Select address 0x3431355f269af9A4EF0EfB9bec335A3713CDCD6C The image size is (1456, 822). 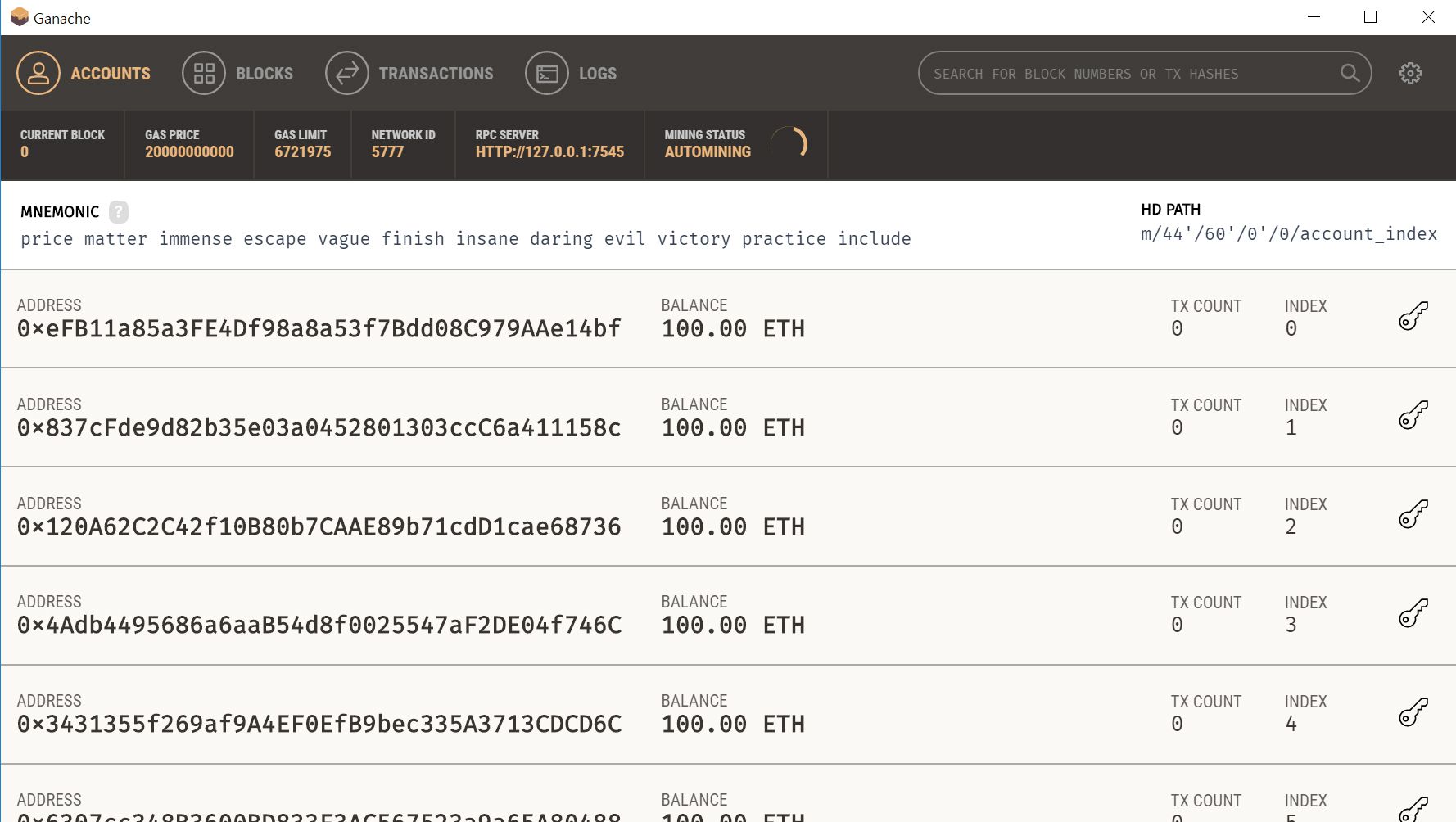319,725
